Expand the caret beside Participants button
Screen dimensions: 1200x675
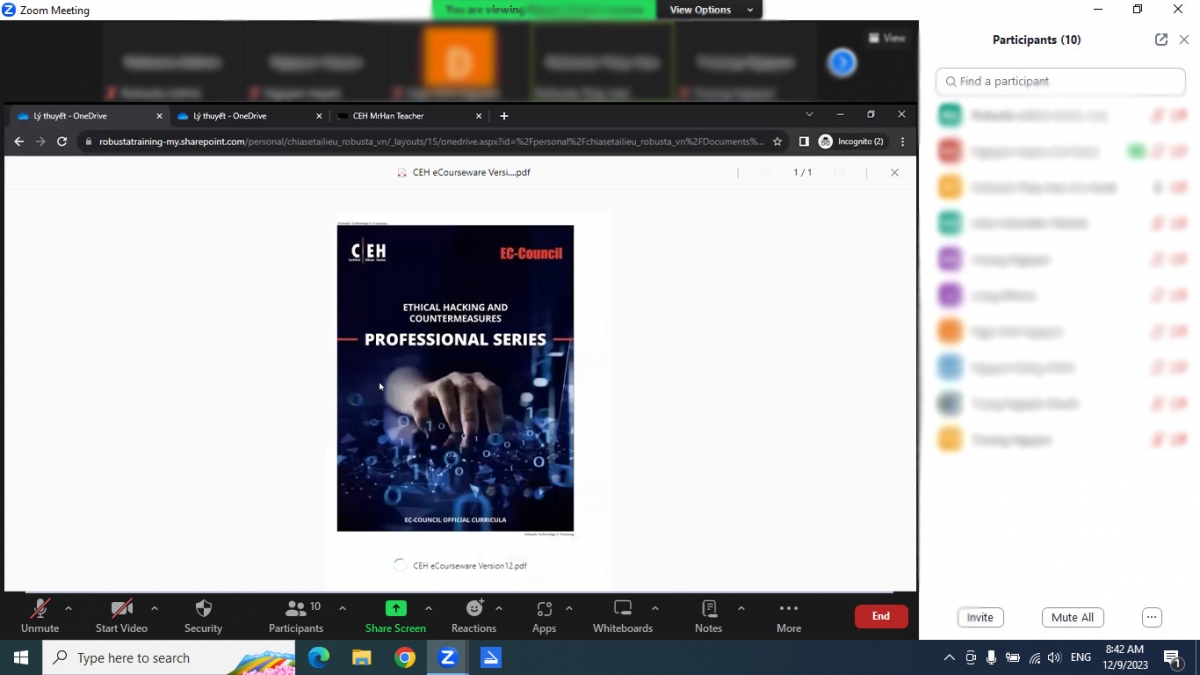342,608
